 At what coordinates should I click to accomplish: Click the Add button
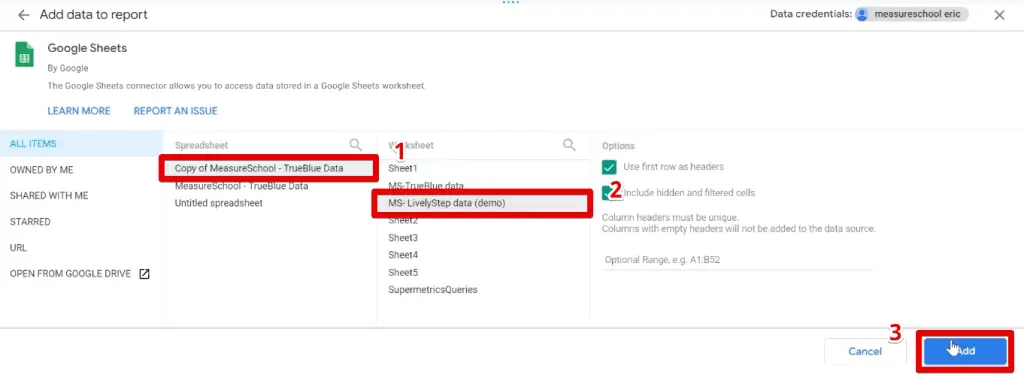pyautogui.click(x=965, y=351)
